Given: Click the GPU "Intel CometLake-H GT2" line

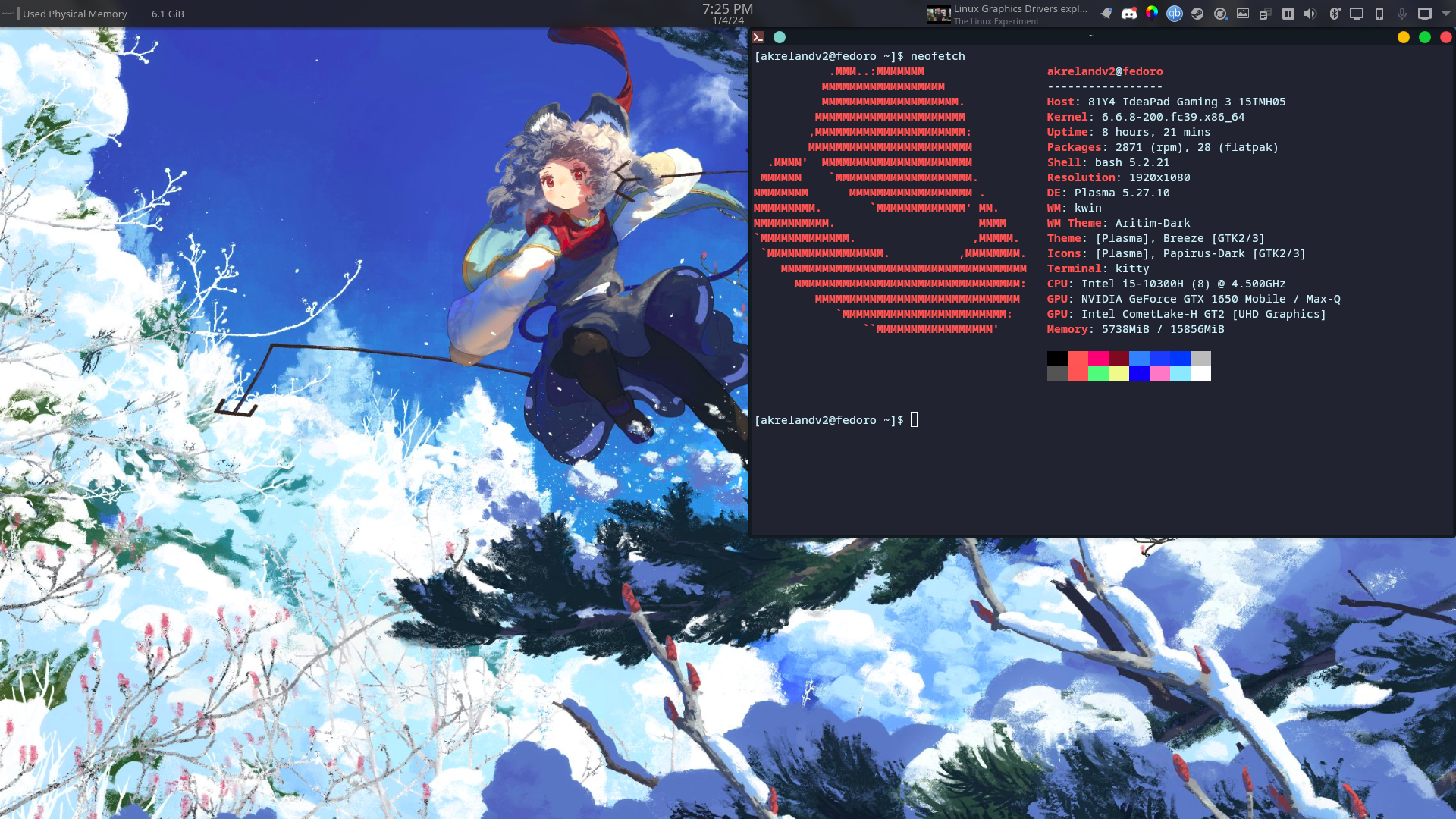Looking at the screenshot, I should point(1187,314).
